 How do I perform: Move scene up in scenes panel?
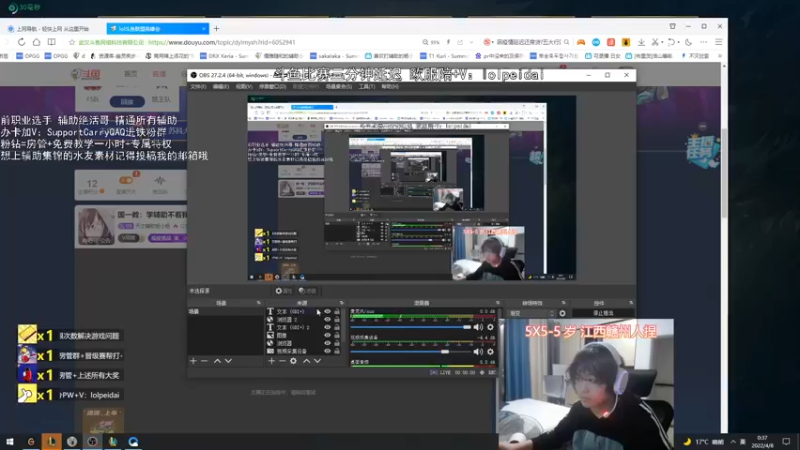click(217, 361)
